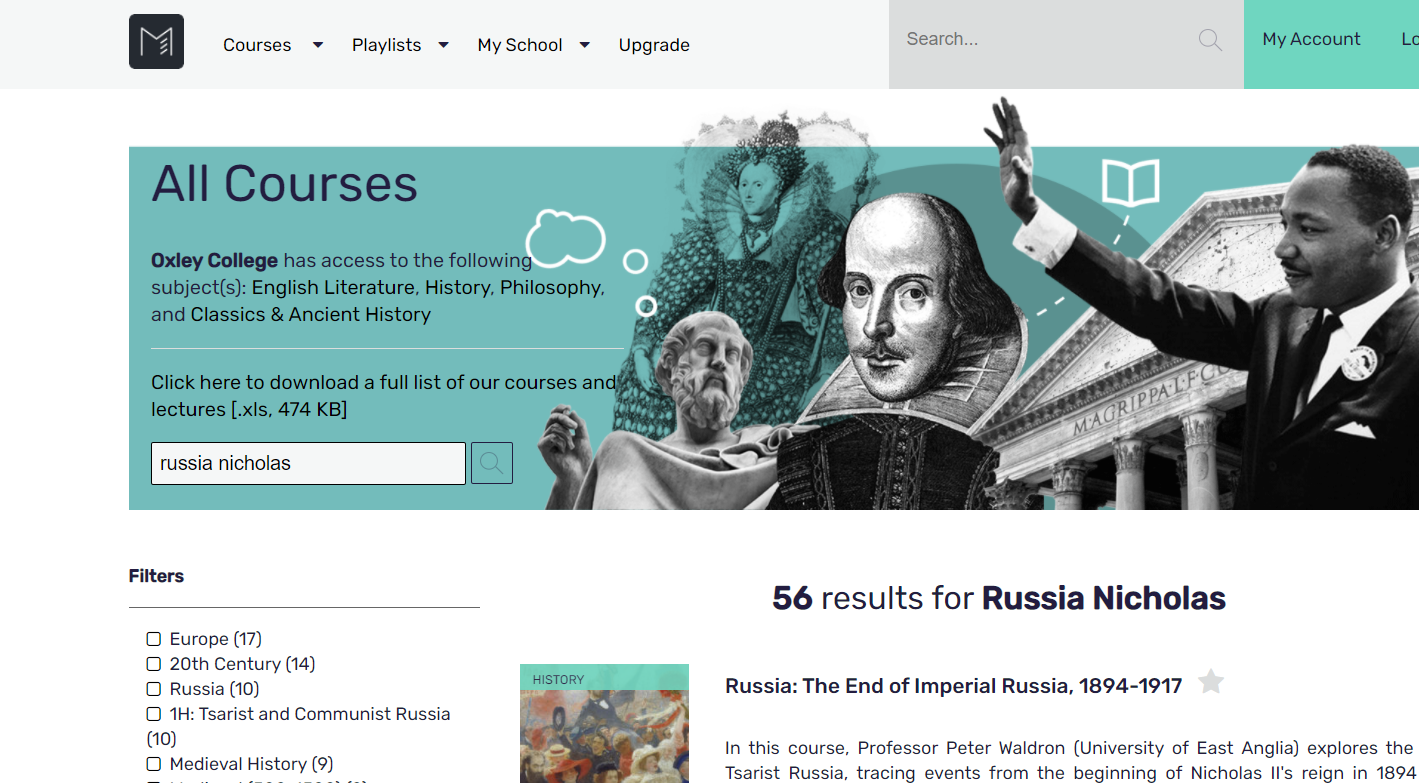Open the Playlists dropdown arrow
The width and height of the screenshot is (1419, 783).
coord(443,45)
